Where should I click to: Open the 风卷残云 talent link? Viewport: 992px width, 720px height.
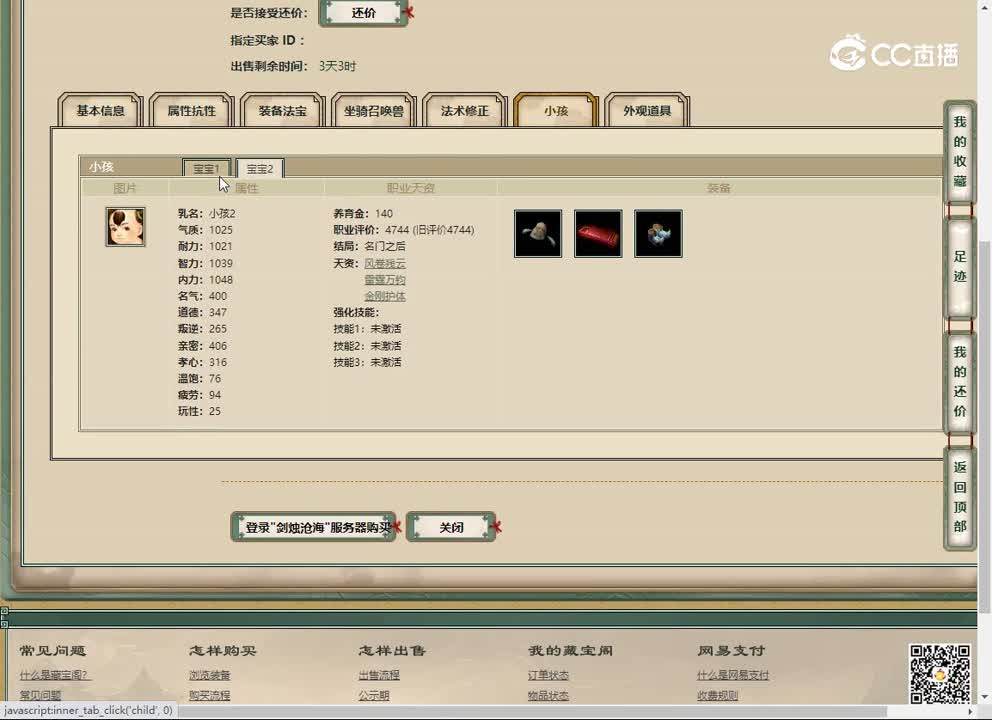pos(384,263)
